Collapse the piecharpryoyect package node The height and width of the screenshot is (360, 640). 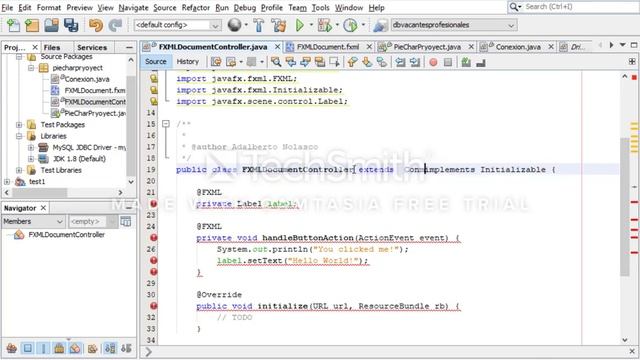[x=31, y=68]
